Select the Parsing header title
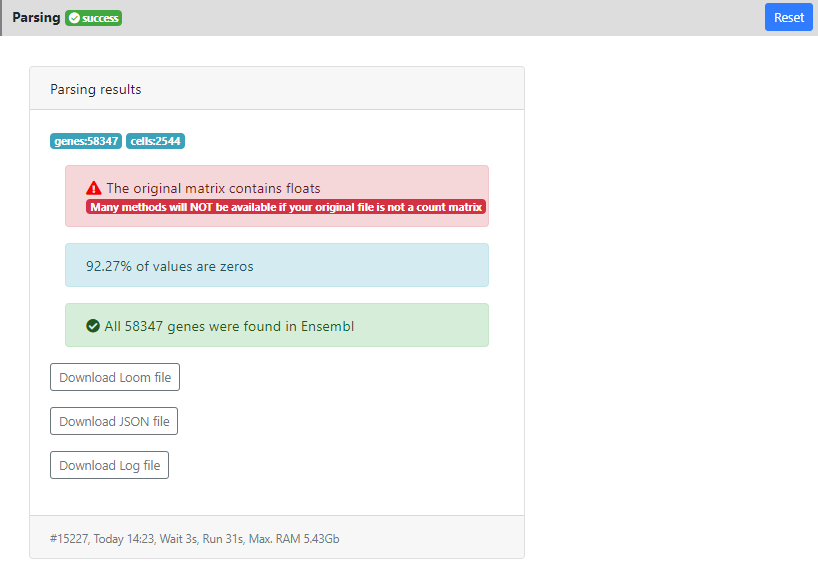 pos(36,18)
